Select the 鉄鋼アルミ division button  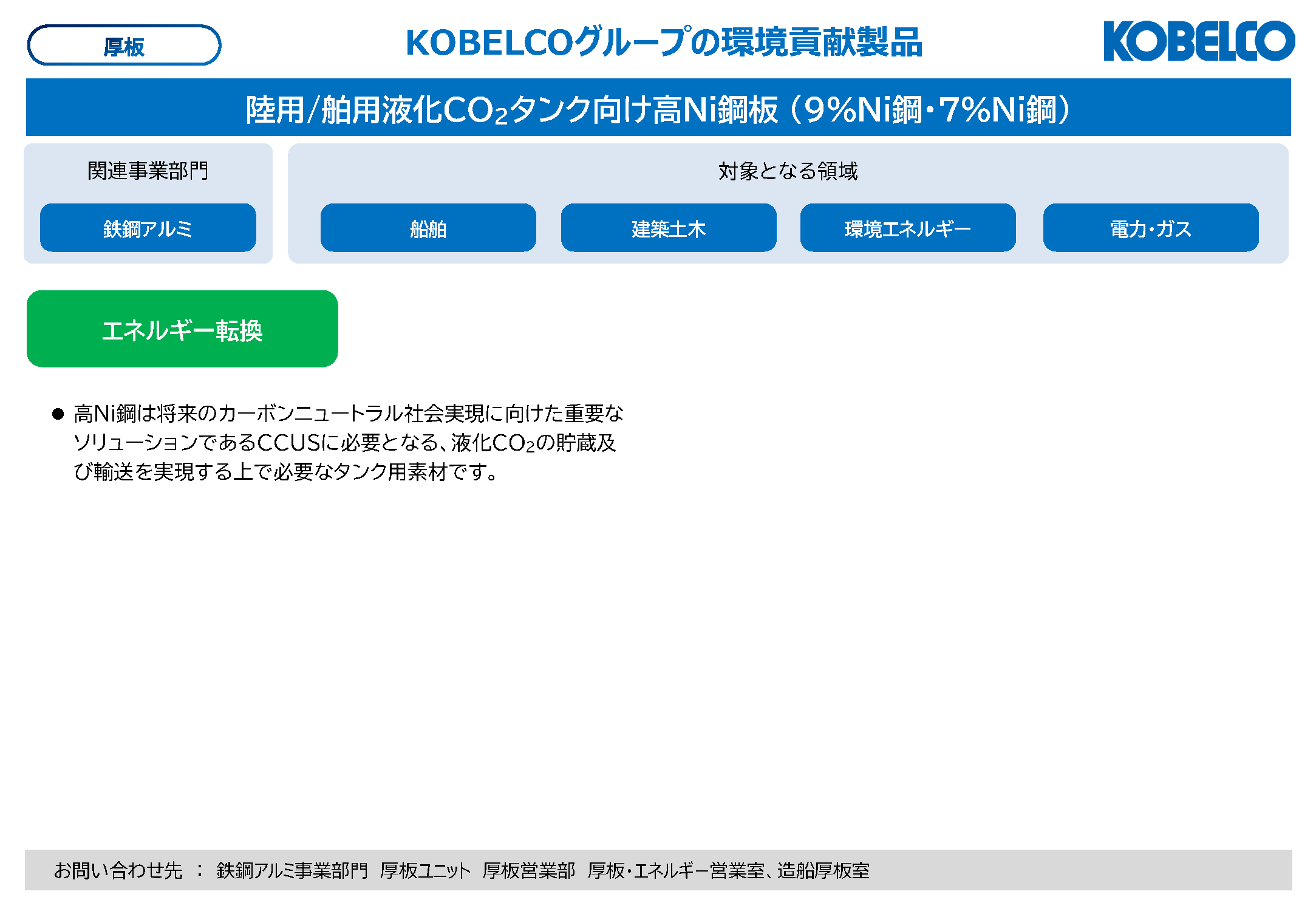pyautogui.click(x=148, y=228)
